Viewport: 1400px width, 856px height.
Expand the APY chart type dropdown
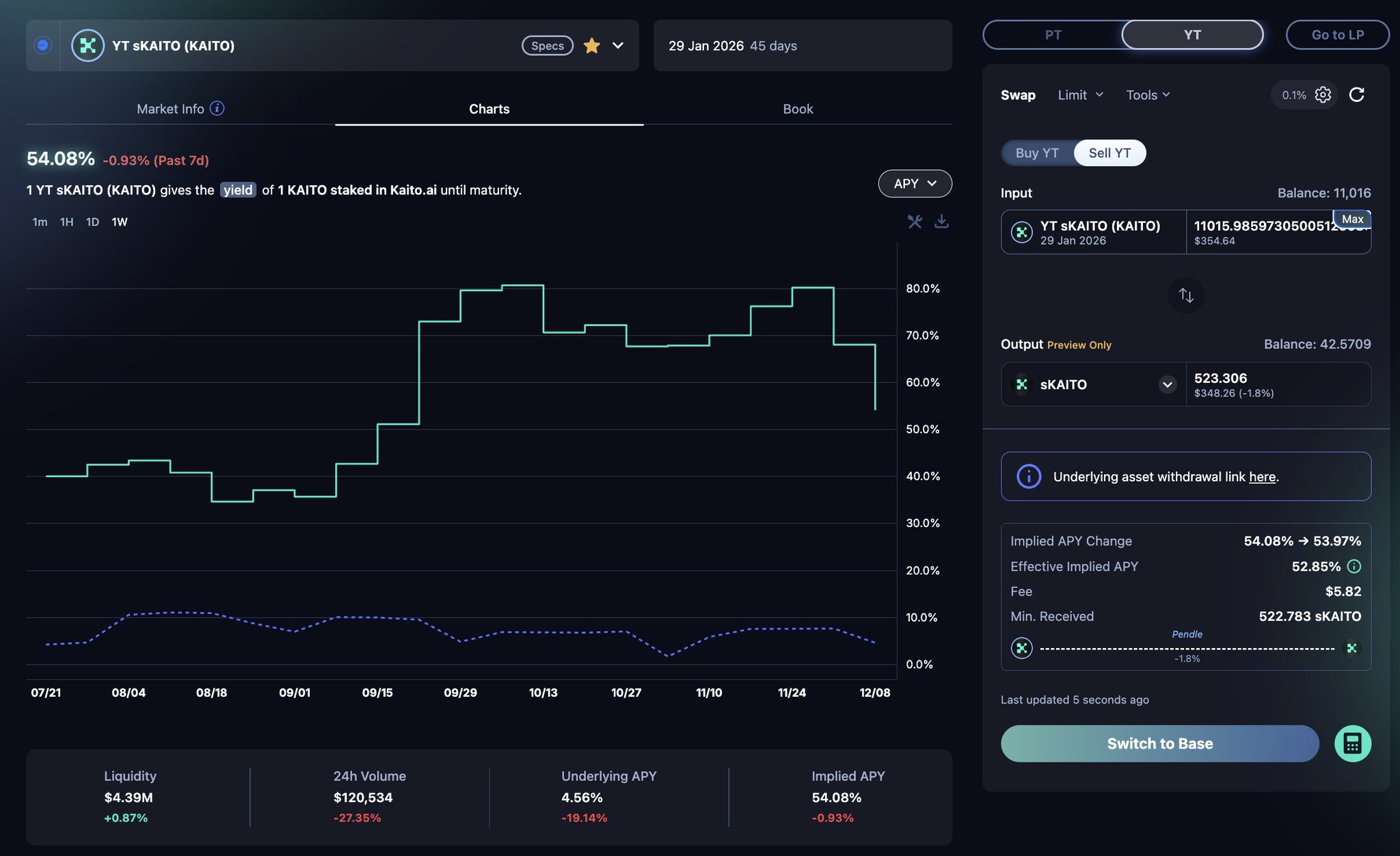(x=915, y=184)
